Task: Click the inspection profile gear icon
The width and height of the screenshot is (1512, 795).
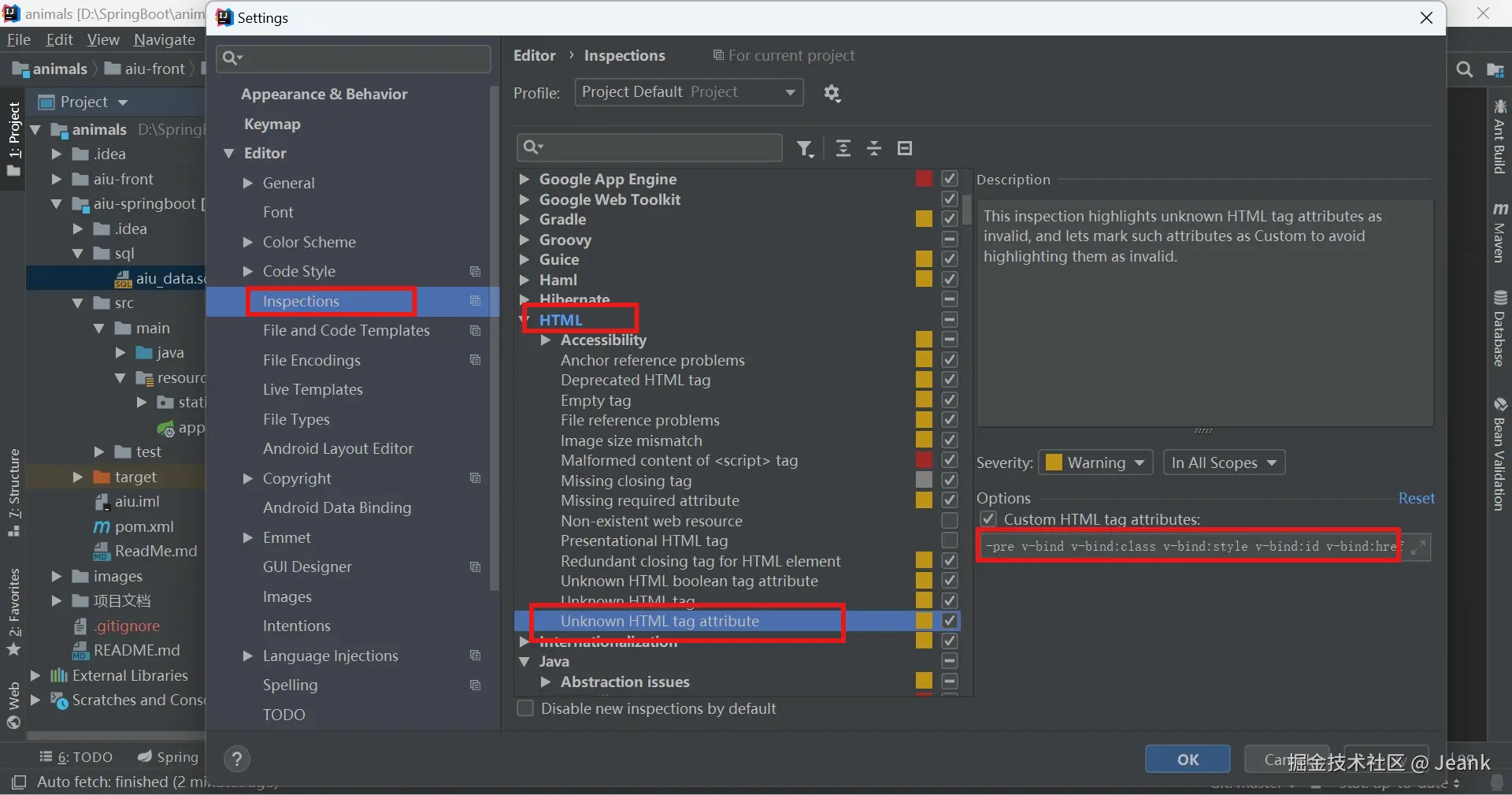Action: [832, 93]
